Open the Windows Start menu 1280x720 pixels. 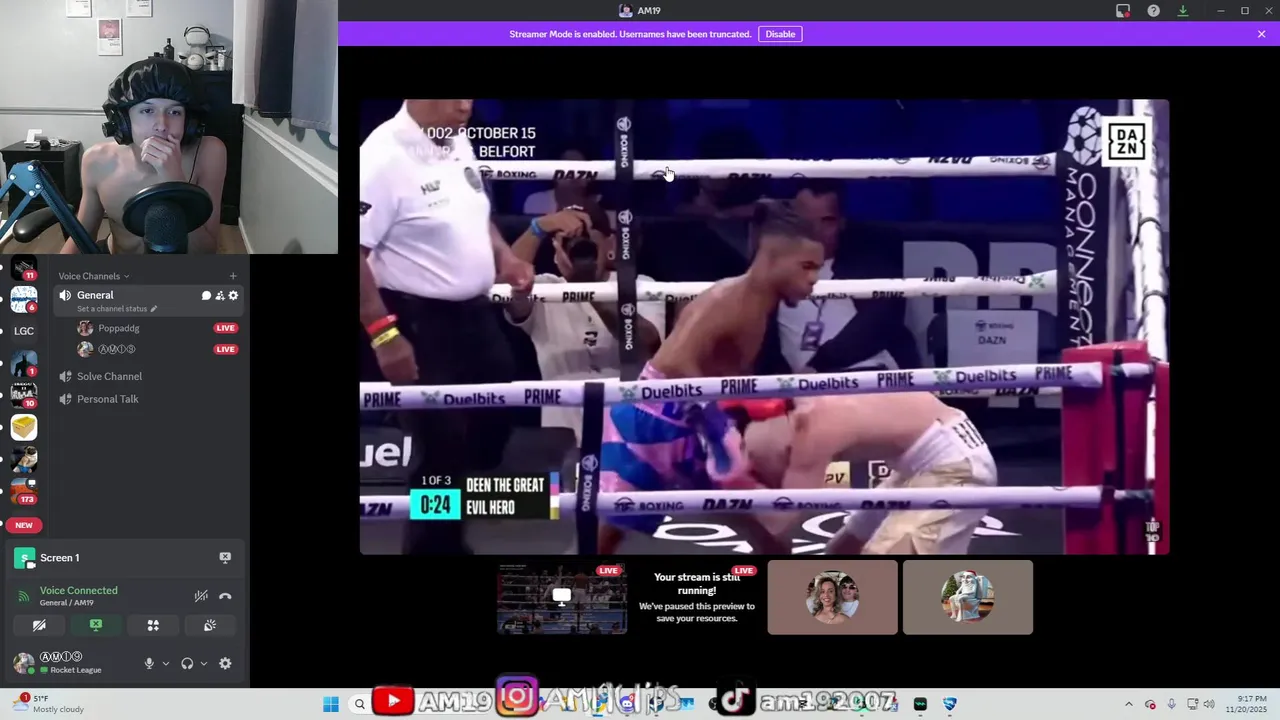click(331, 704)
